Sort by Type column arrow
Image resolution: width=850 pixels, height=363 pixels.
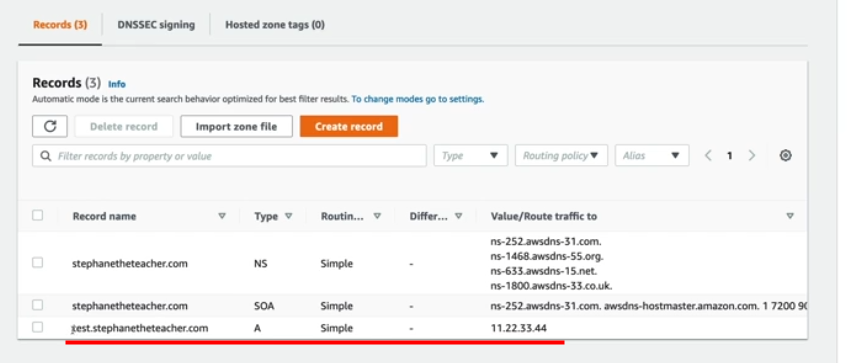(x=288, y=216)
